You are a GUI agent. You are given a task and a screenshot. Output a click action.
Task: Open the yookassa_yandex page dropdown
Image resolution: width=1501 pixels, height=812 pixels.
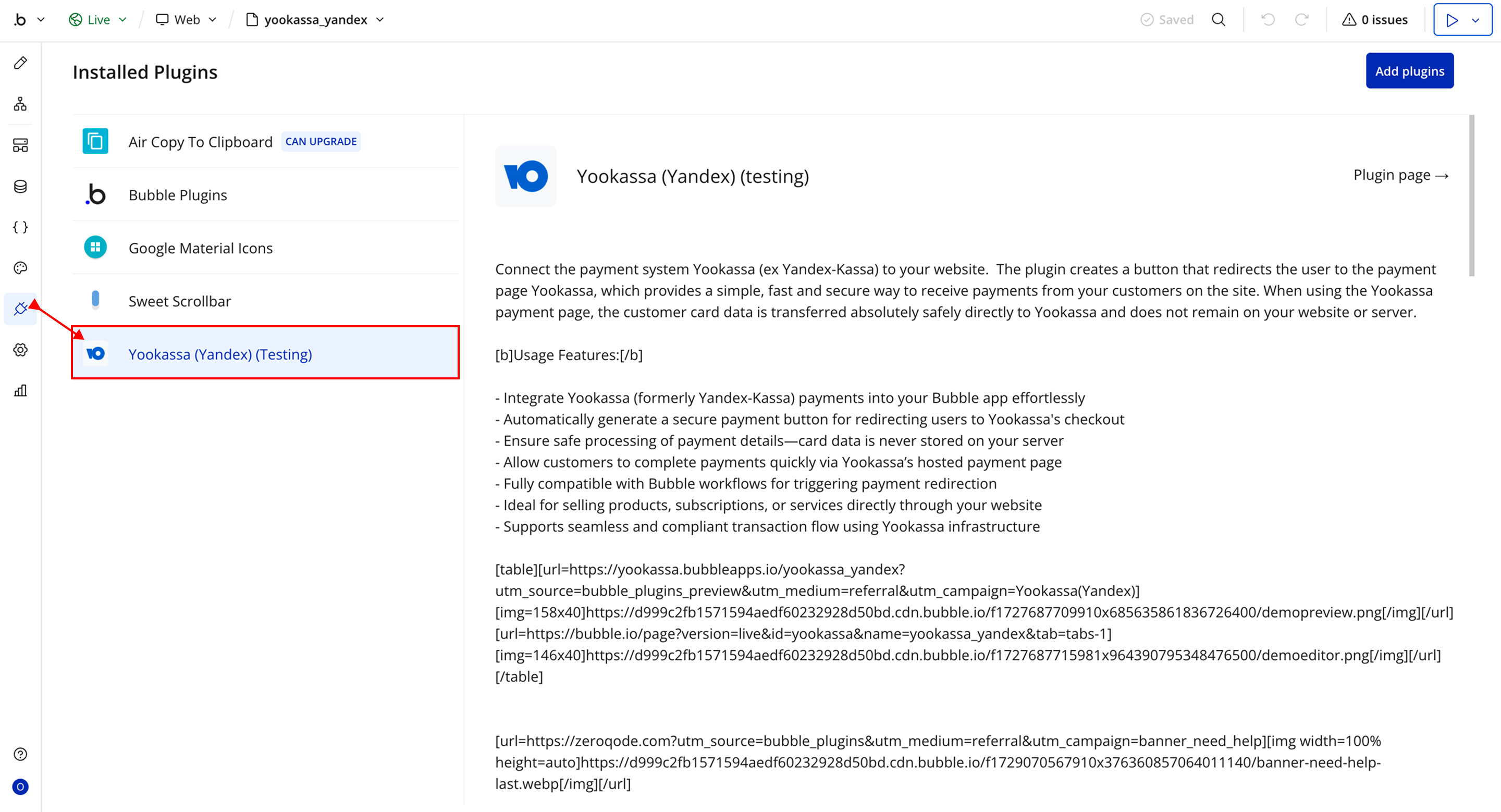coord(315,20)
